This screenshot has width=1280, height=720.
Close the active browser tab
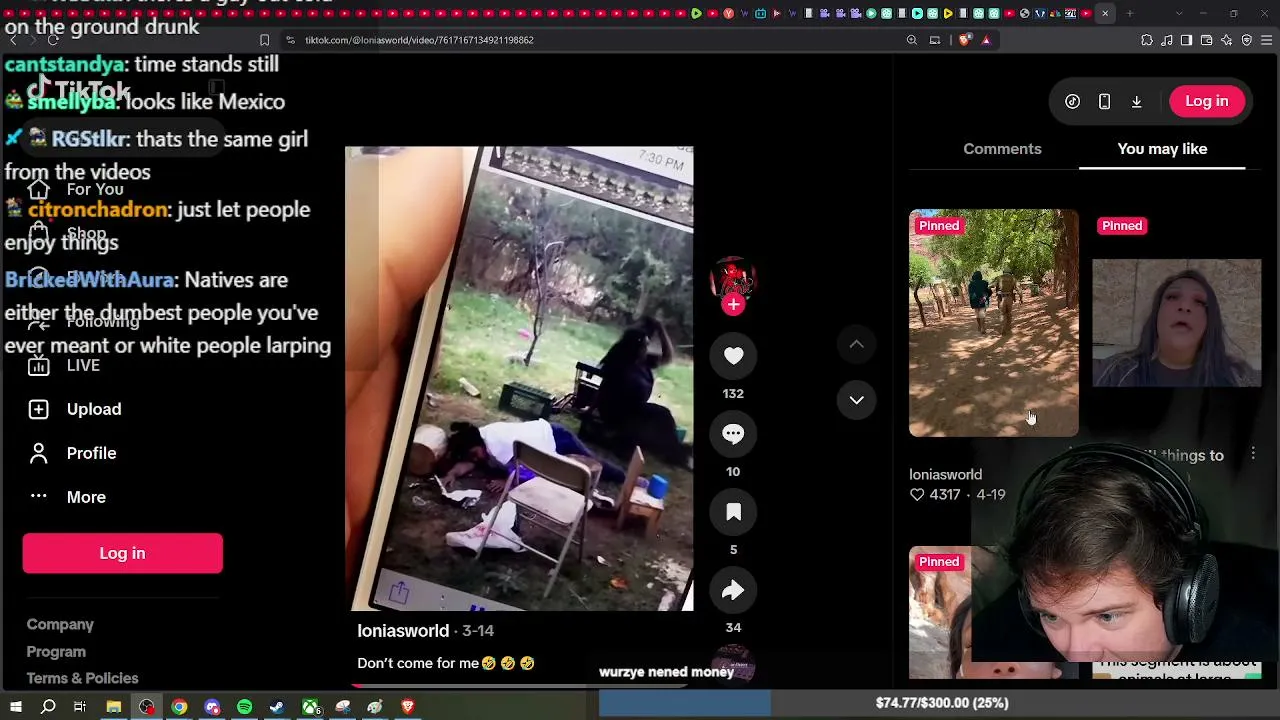coord(1105,13)
